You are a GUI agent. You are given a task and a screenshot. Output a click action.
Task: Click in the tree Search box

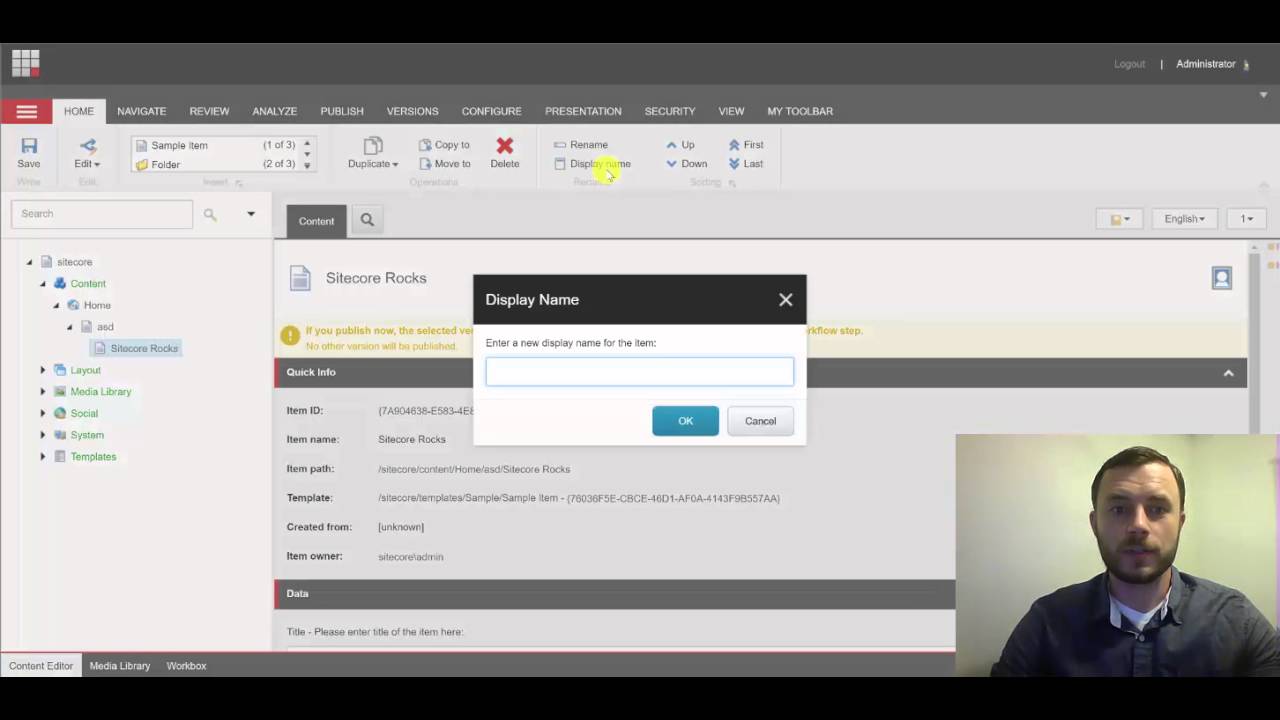point(102,214)
